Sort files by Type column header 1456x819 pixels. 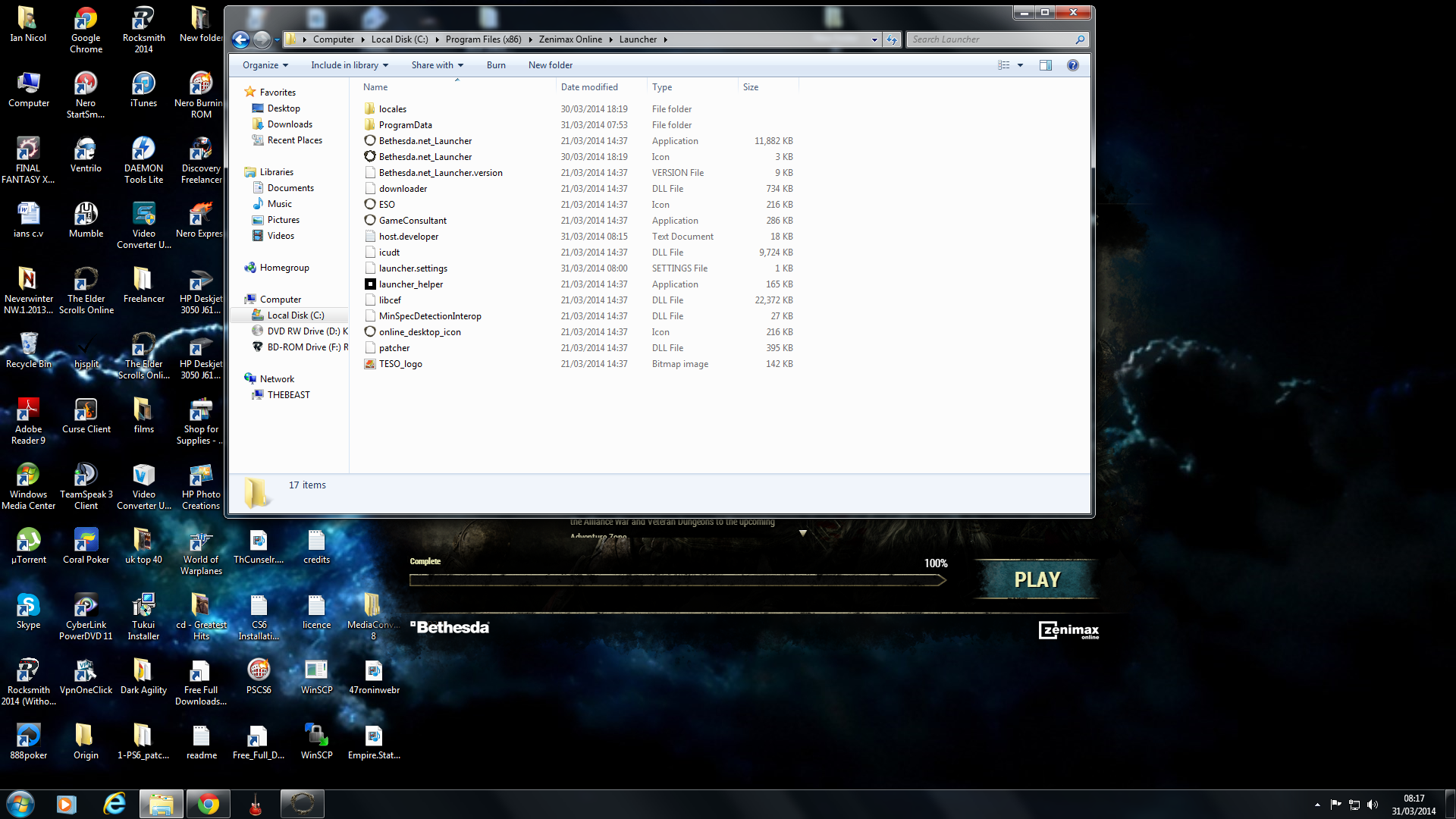[x=692, y=86]
